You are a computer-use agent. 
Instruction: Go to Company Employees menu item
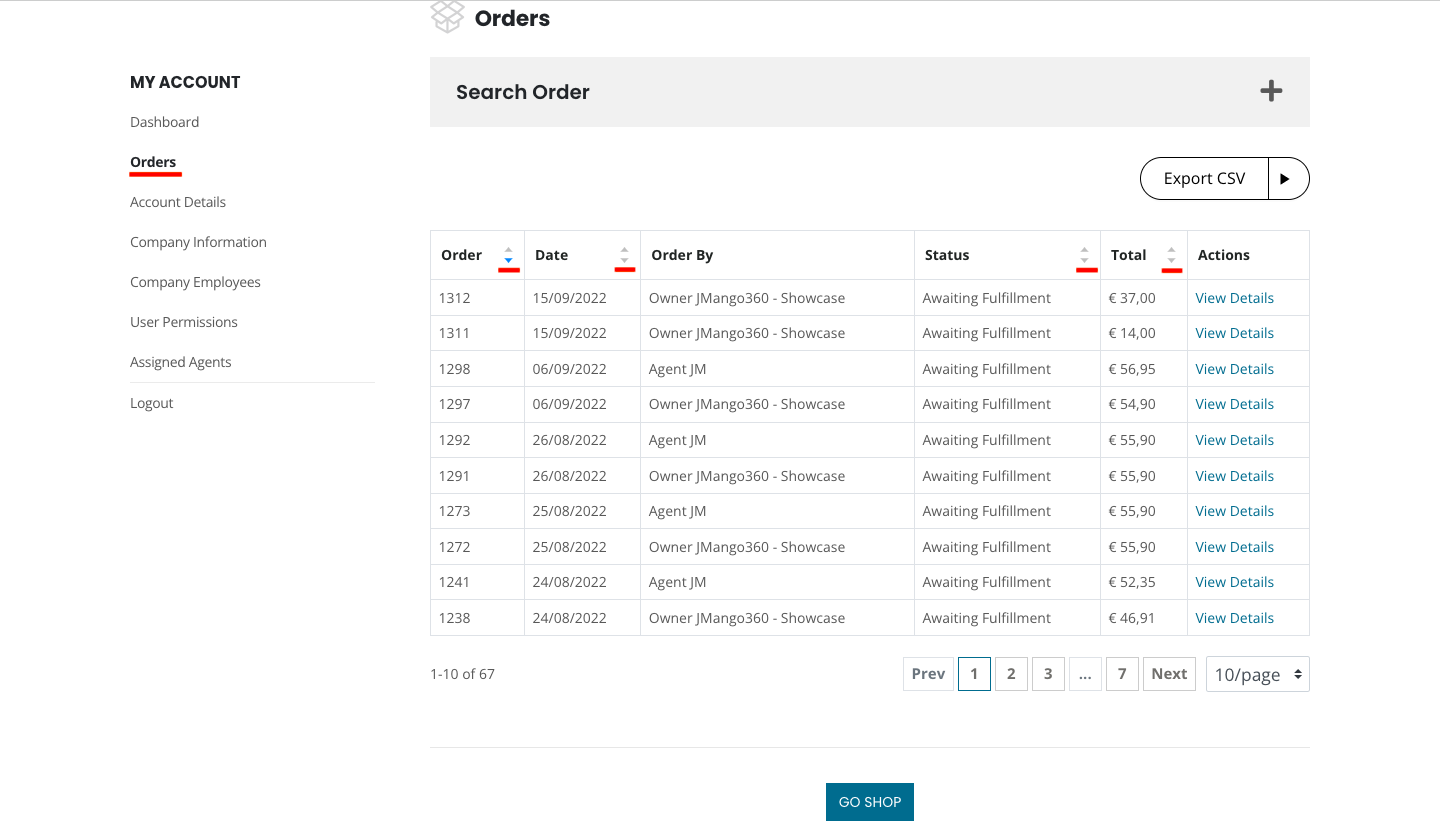(195, 282)
